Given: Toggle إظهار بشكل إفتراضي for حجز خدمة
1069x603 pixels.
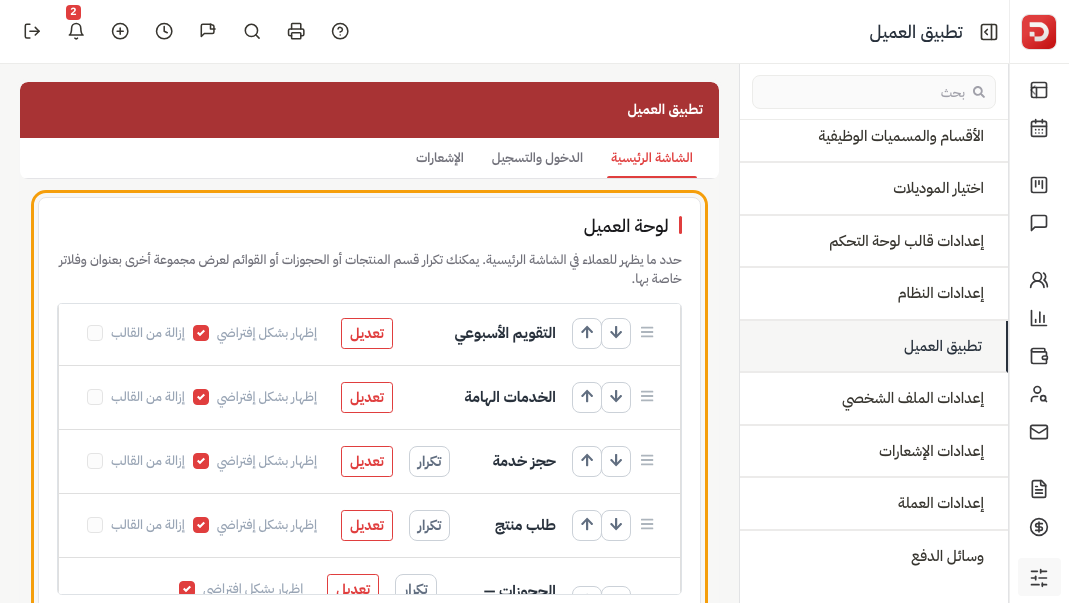Looking at the screenshot, I should click(200, 461).
